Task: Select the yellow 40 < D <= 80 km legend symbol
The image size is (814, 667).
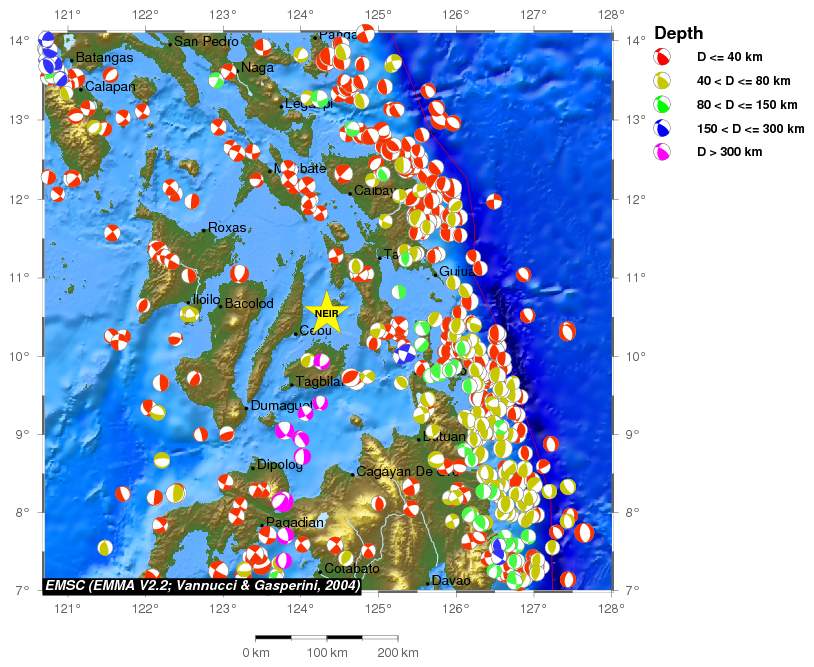Action: click(x=662, y=81)
